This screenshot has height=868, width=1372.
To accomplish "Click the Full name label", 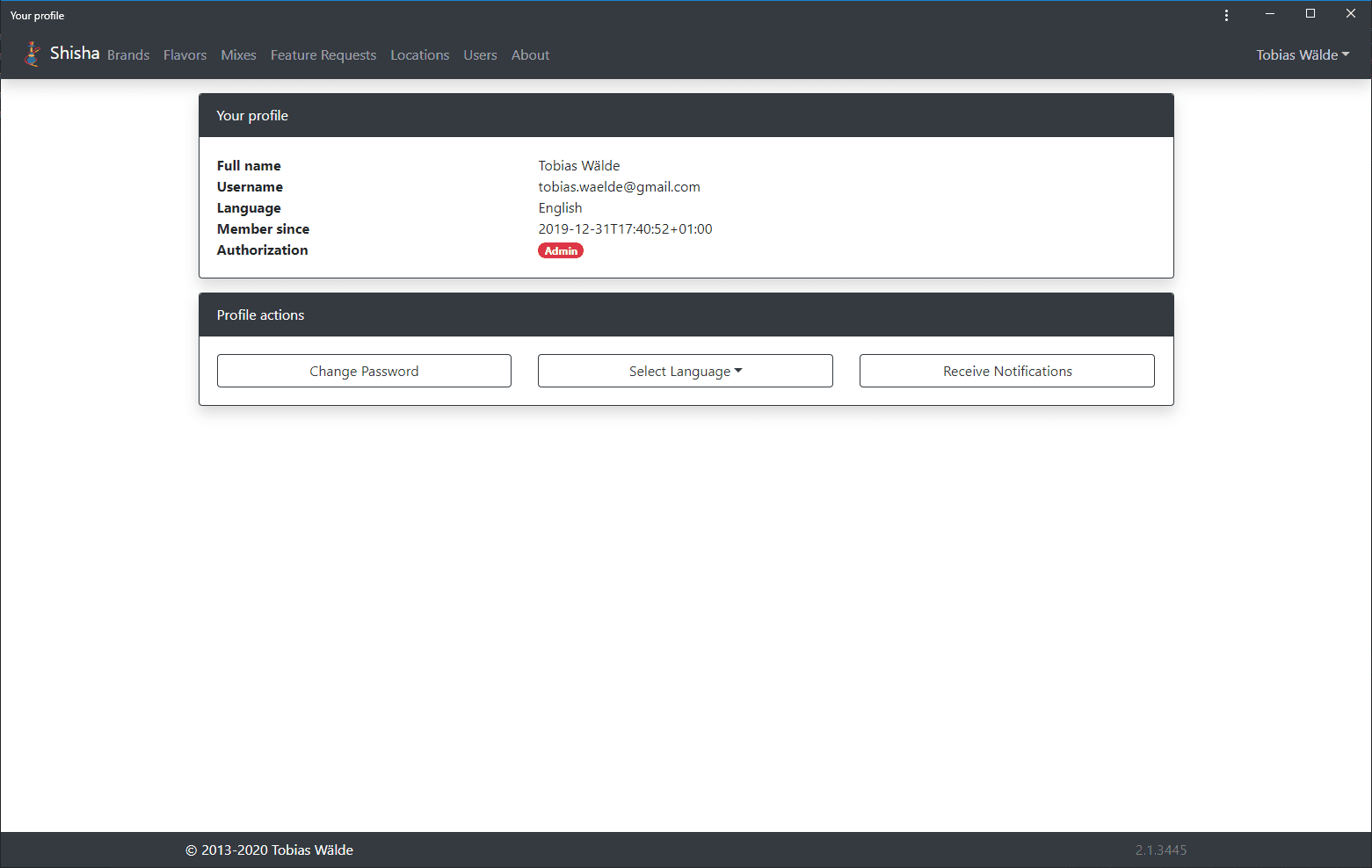I will [x=249, y=166].
